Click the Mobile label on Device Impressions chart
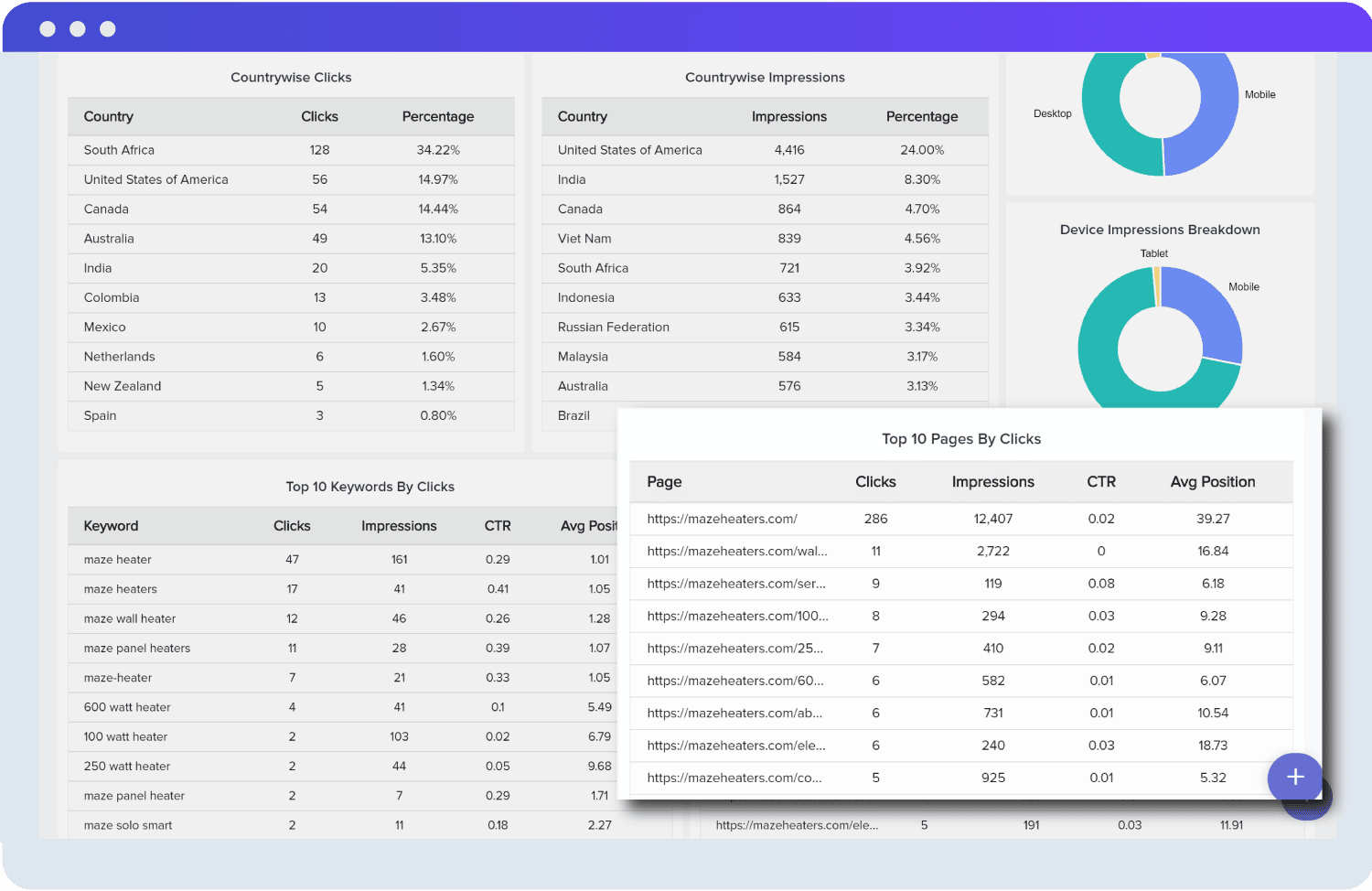This screenshot has height=891, width=1372. [1245, 286]
